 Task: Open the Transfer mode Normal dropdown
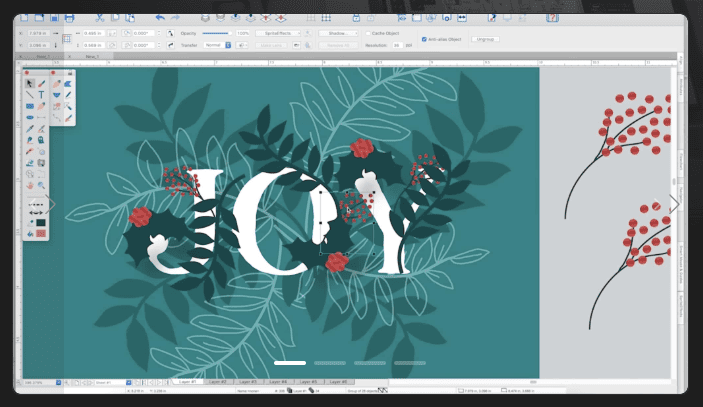pyautogui.click(x=217, y=45)
